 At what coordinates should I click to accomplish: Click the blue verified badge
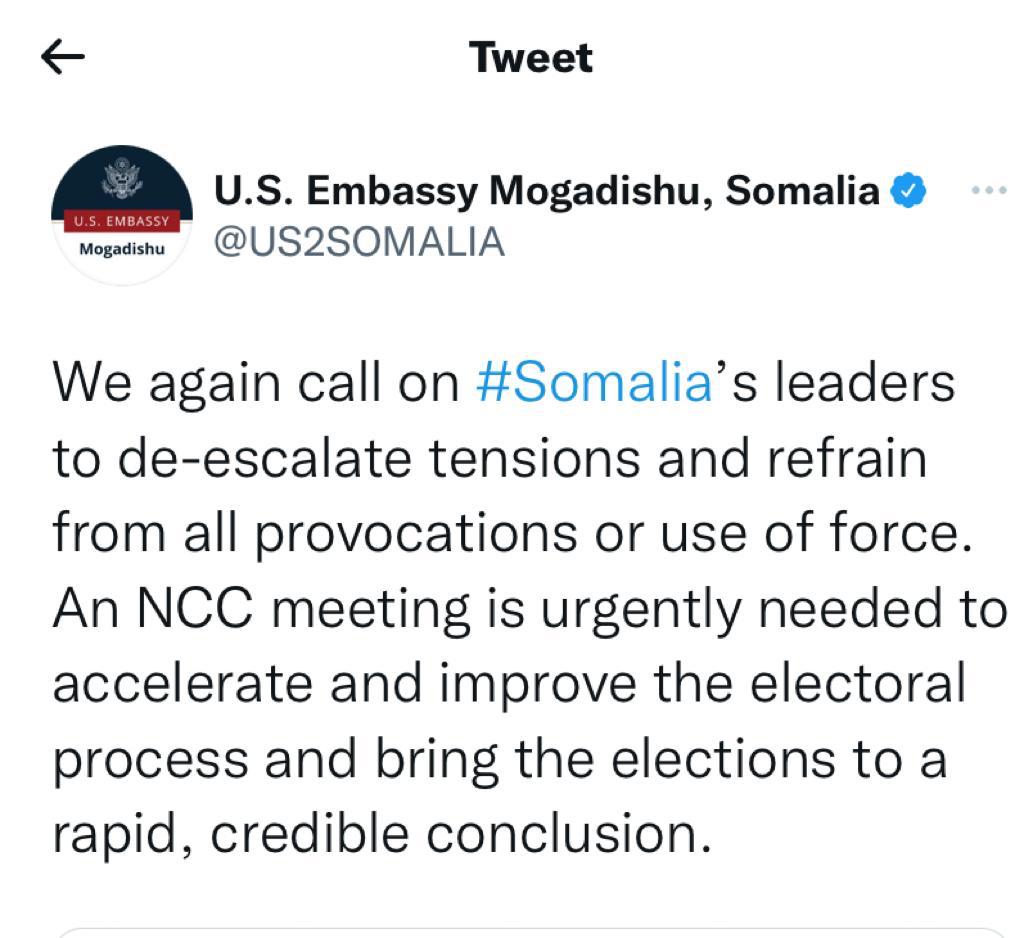pos(908,190)
